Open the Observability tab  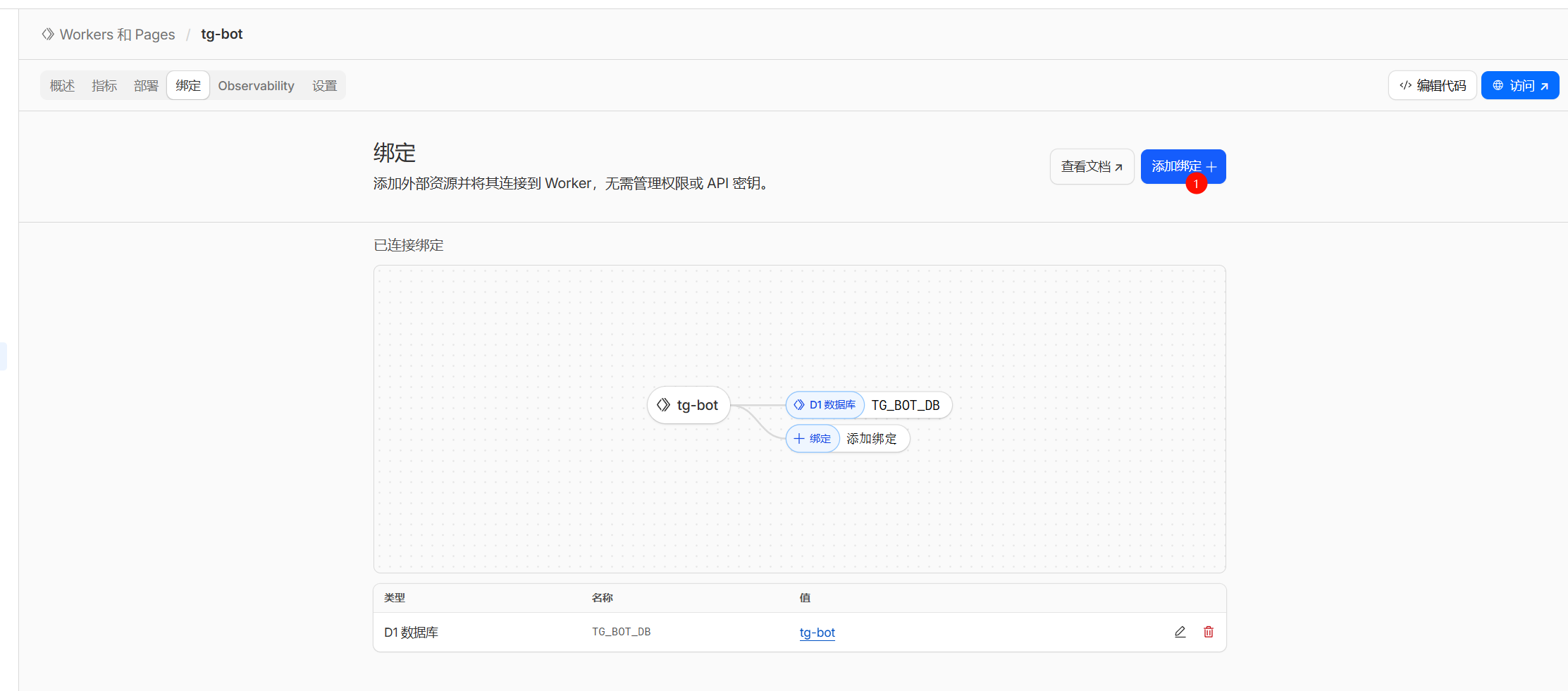click(x=256, y=85)
